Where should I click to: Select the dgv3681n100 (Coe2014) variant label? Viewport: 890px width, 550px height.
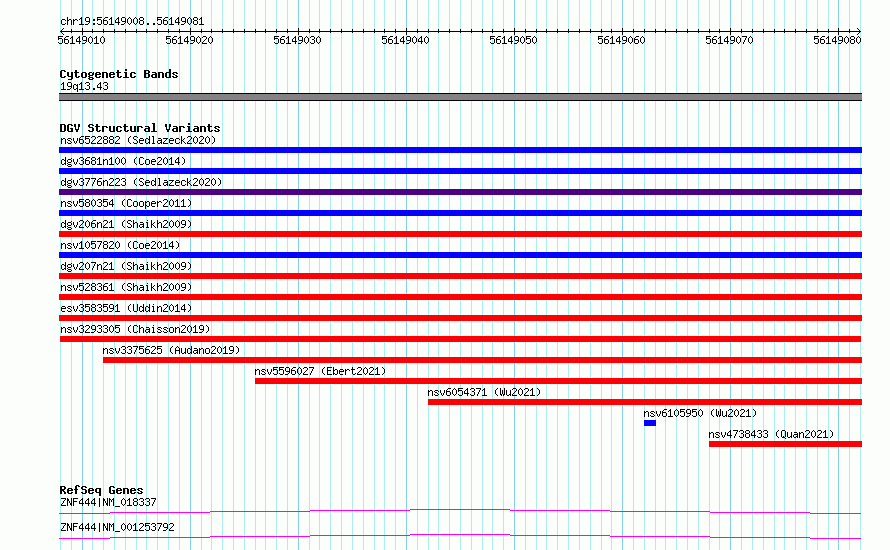point(123,161)
